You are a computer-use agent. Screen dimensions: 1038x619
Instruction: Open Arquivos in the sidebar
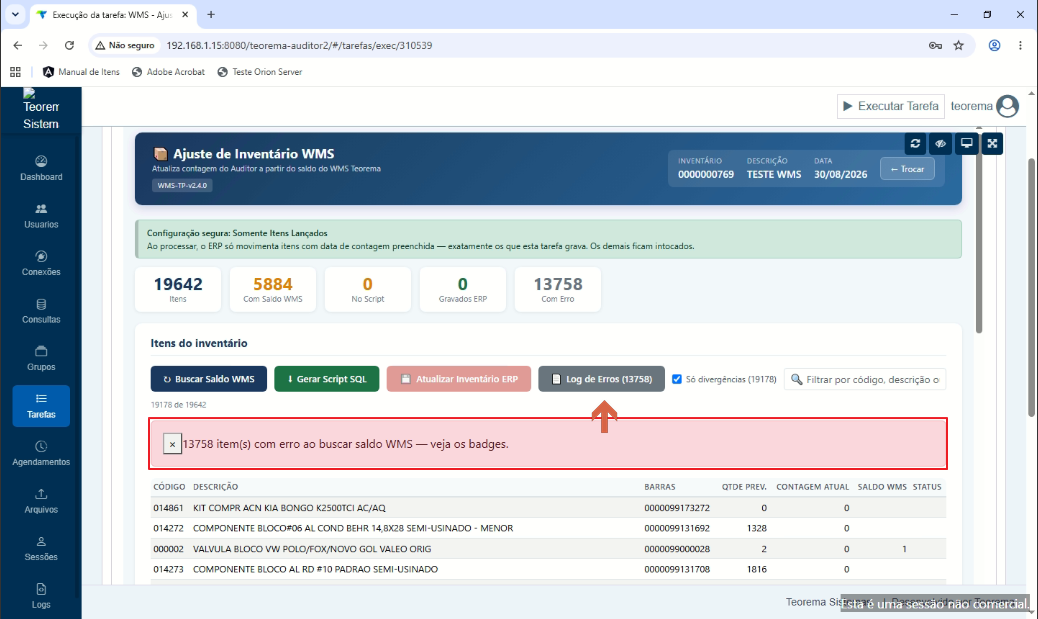(41, 501)
